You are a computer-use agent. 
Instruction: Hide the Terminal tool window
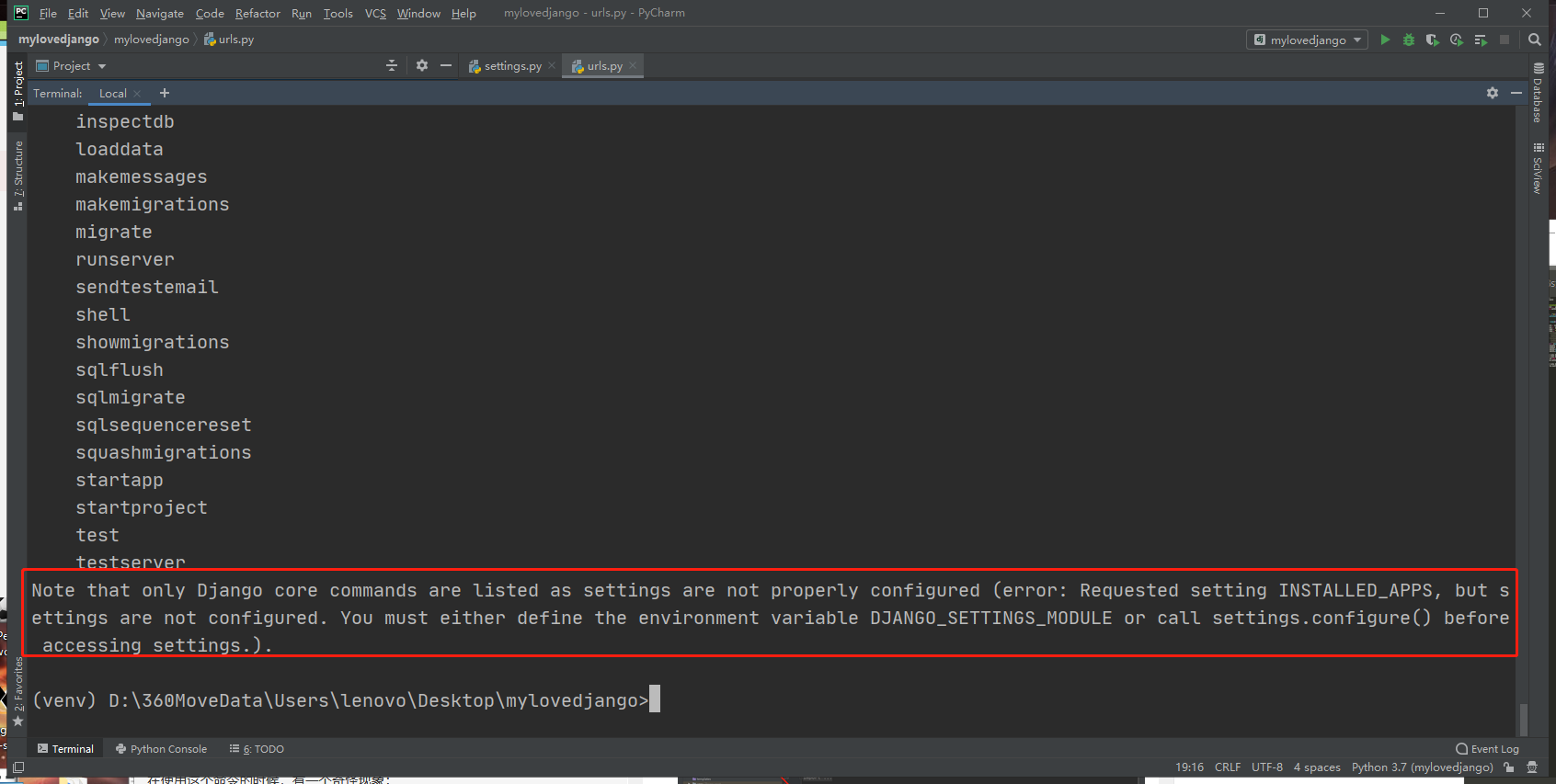click(x=1516, y=93)
